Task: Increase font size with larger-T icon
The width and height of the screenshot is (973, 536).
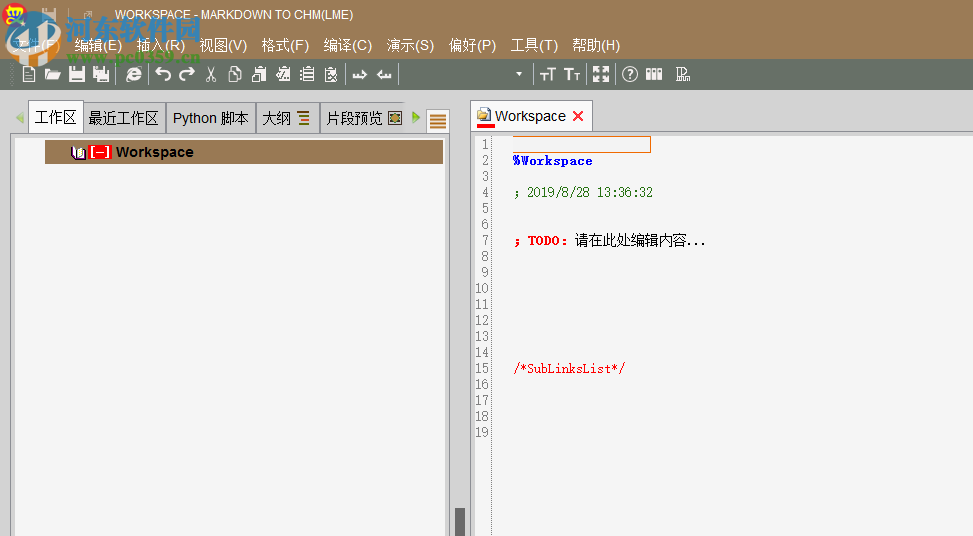Action: [x=547, y=74]
